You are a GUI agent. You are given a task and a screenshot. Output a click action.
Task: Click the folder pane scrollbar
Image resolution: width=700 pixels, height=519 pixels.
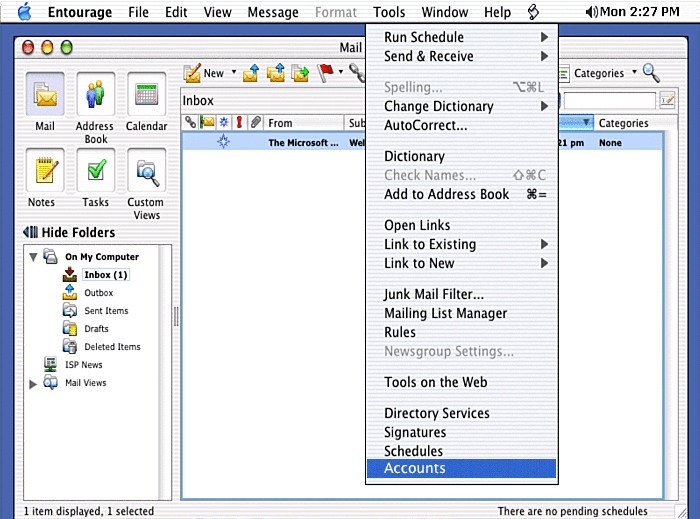(x=165, y=372)
